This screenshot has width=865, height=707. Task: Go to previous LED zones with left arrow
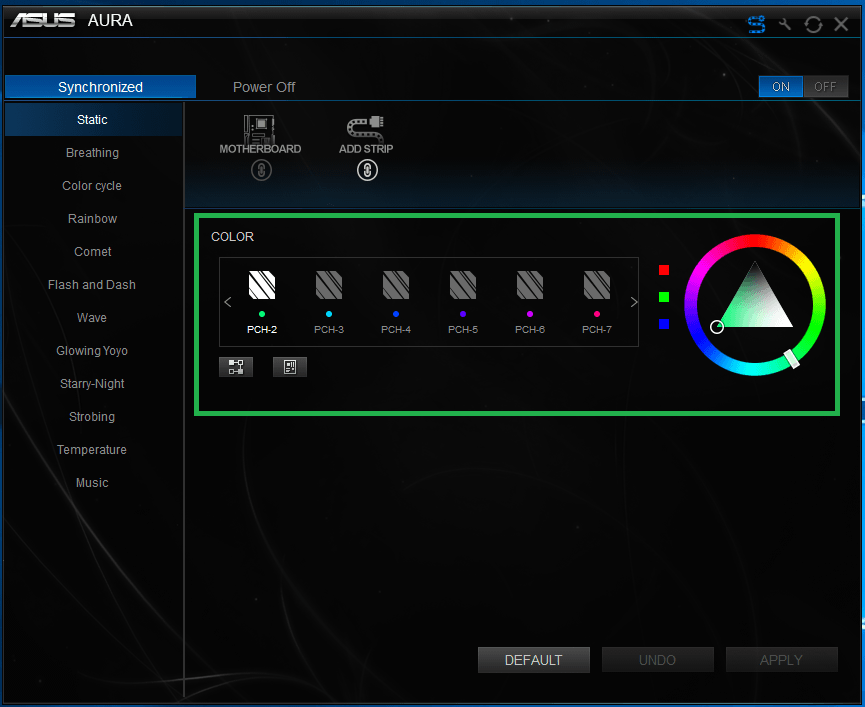click(228, 302)
